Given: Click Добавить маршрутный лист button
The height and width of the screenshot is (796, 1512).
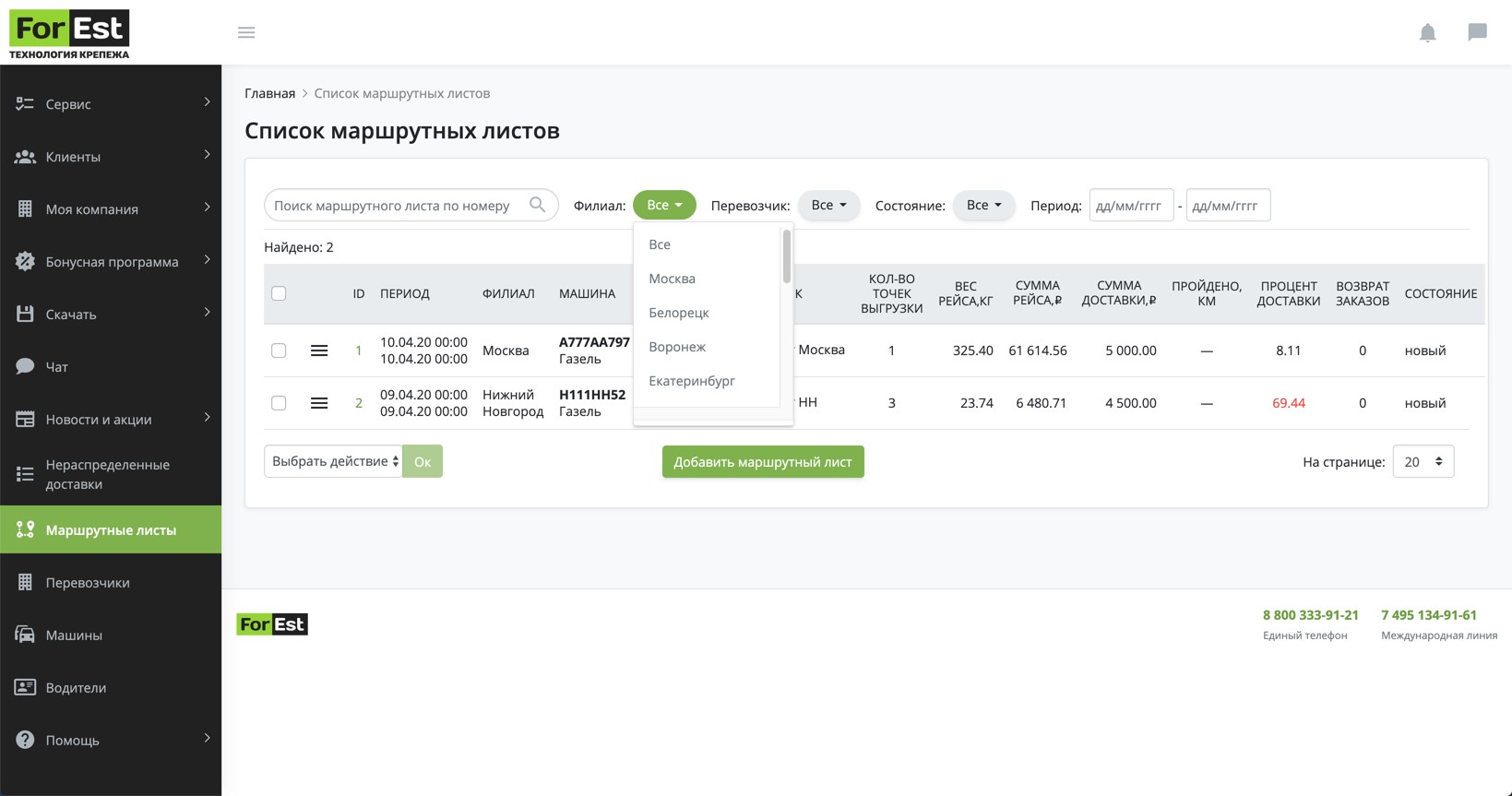Looking at the screenshot, I should point(763,462).
